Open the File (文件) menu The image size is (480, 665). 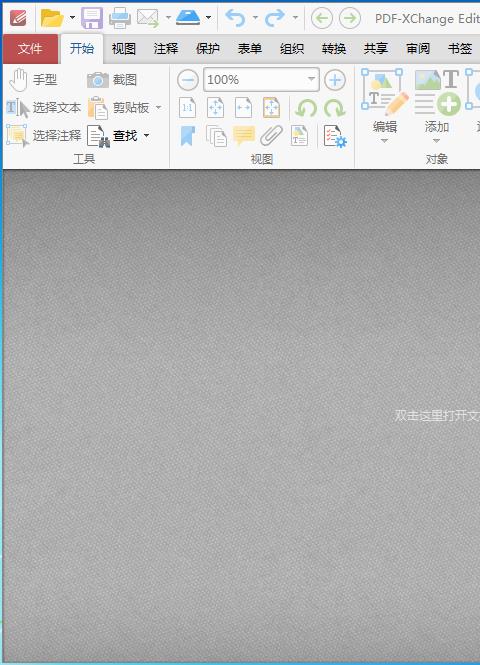[x=30, y=49]
